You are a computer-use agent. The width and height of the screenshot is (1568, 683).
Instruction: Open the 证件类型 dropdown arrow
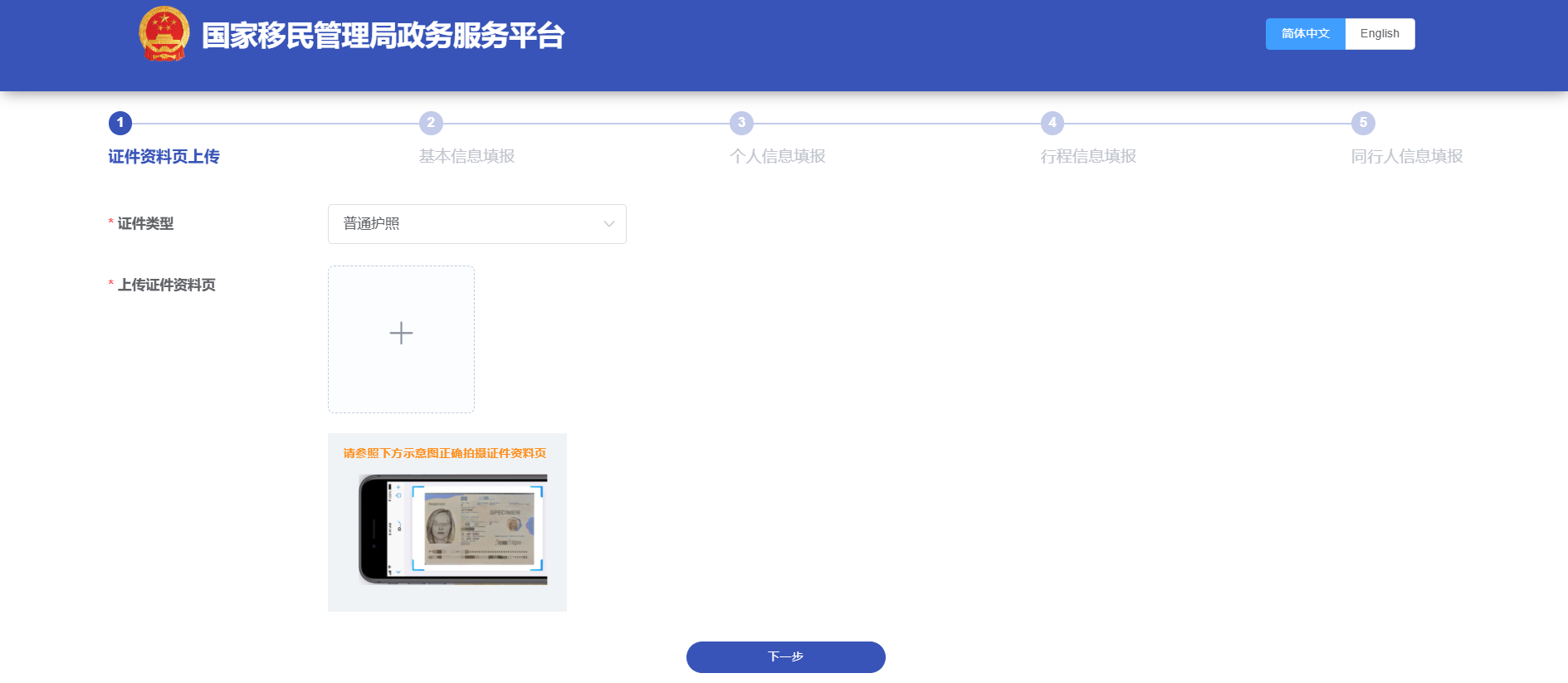pos(609,224)
